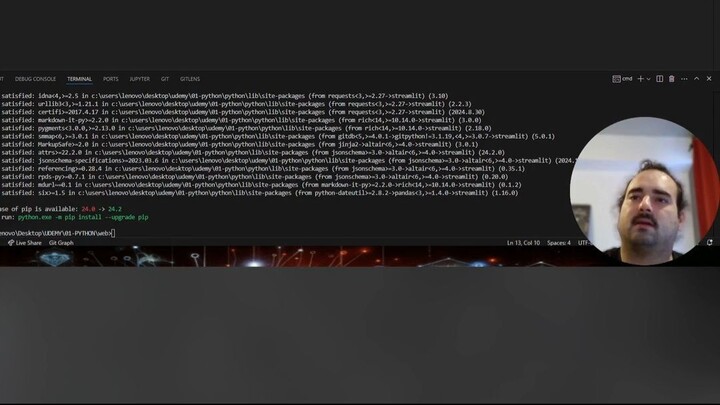Start a Live Share session
Viewport: 720px width, 405px height.
point(25,243)
